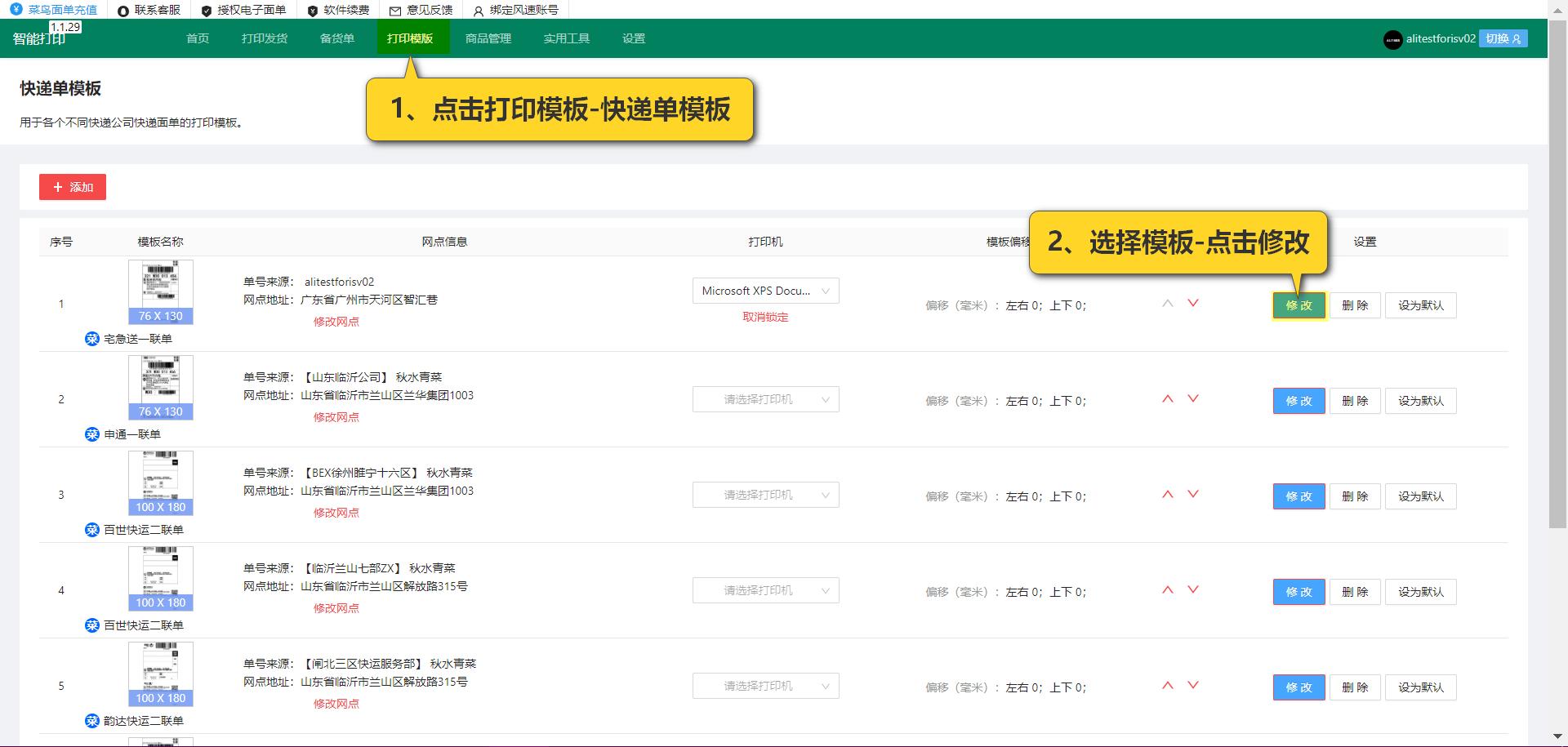Viewport: 1568px width, 747px height.
Task: Click 取消锁定 to unlock the printer
Action: [765, 317]
